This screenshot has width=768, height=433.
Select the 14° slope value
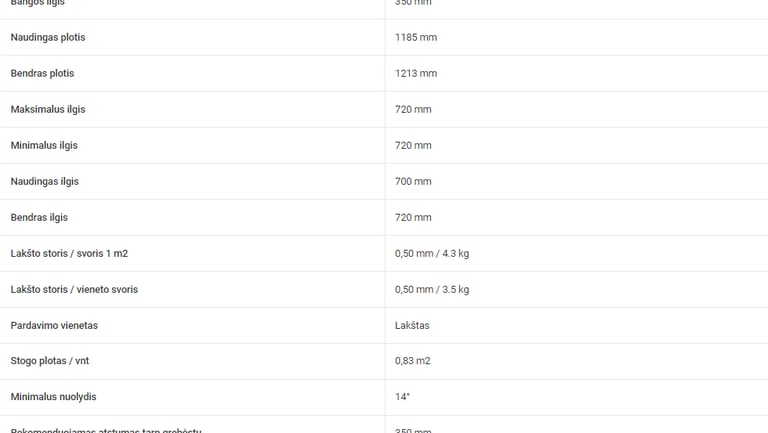pos(402,397)
